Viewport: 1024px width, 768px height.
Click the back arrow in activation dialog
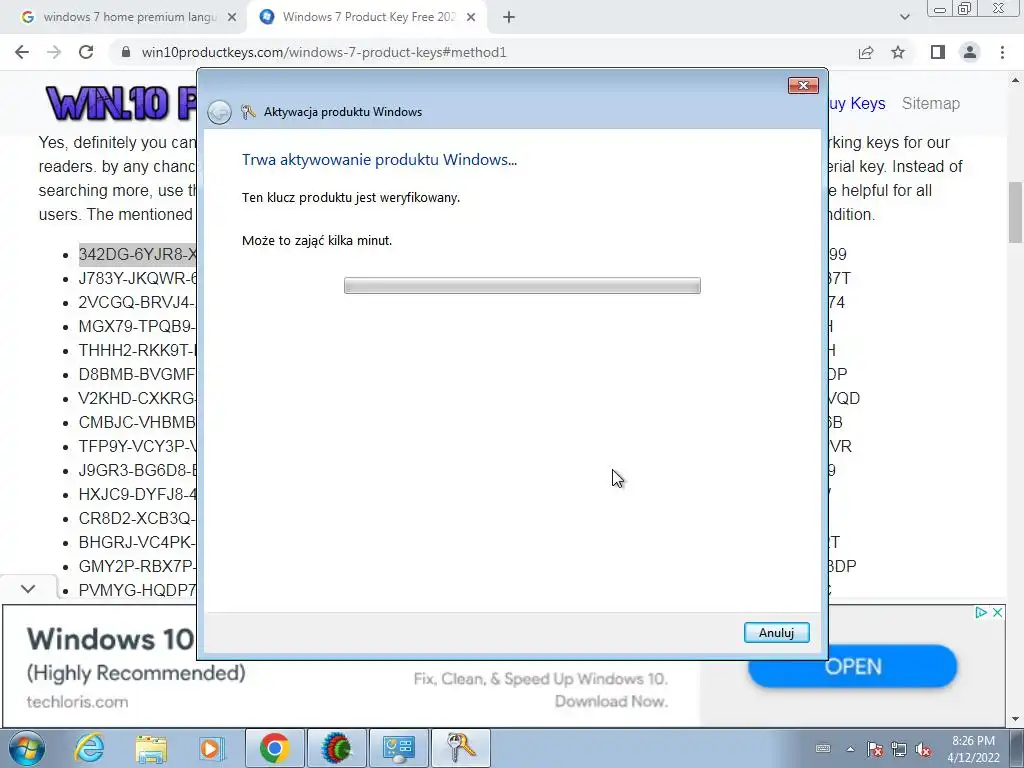[219, 112]
